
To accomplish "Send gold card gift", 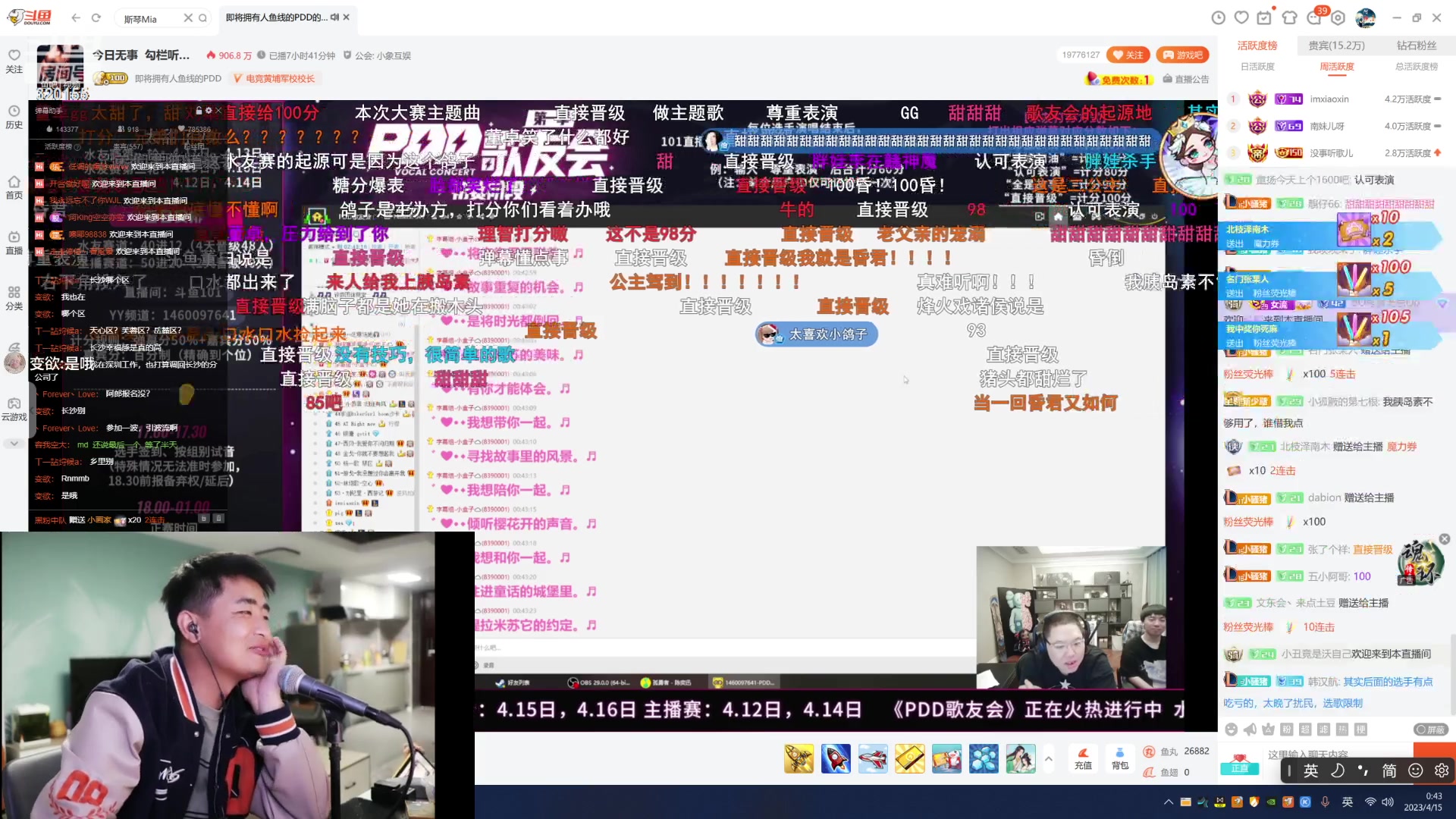I will tap(910, 758).
